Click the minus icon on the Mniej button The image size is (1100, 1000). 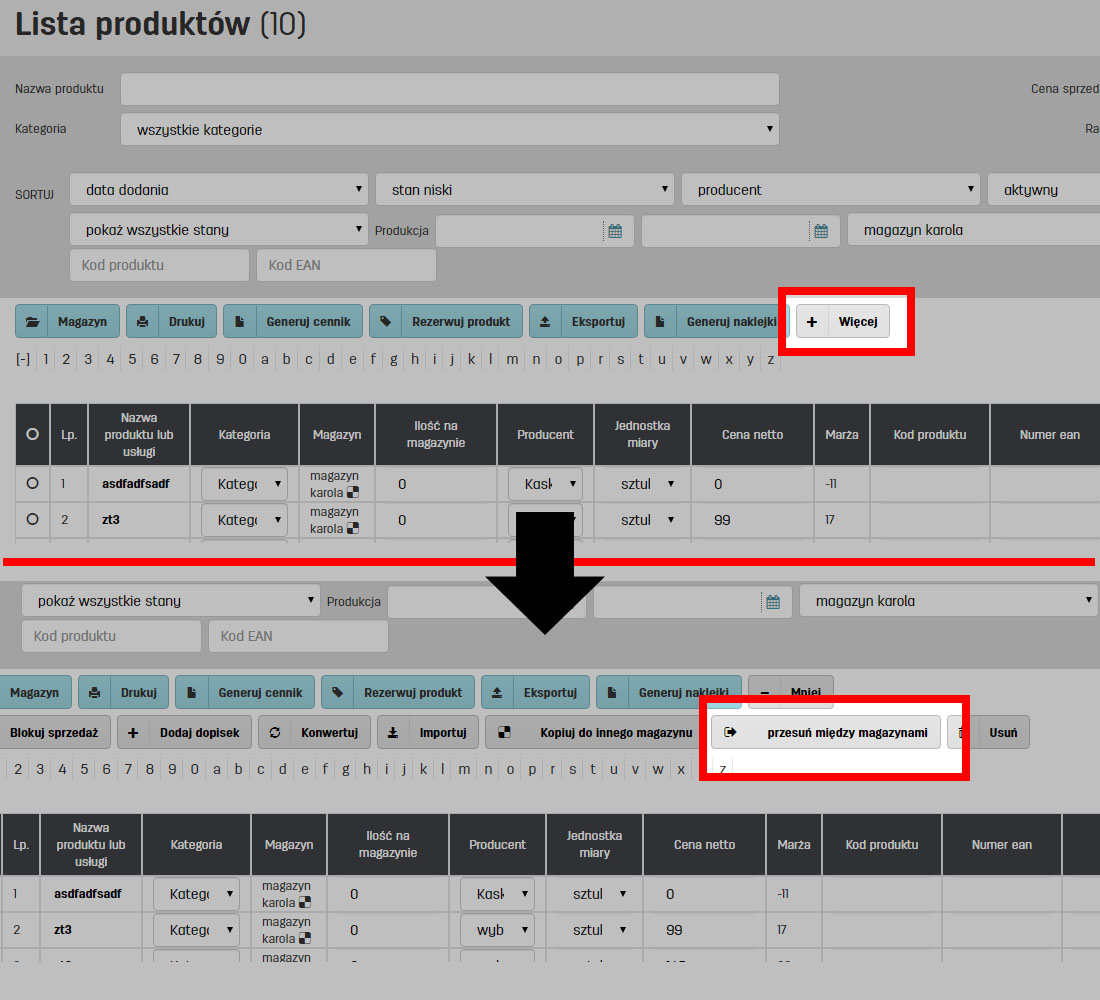[764, 692]
